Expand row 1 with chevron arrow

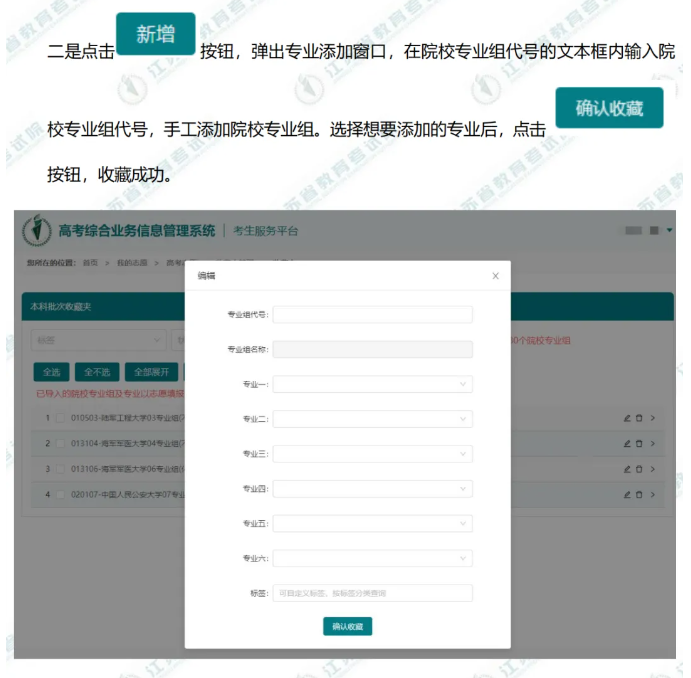pyautogui.click(x=653, y=418)
